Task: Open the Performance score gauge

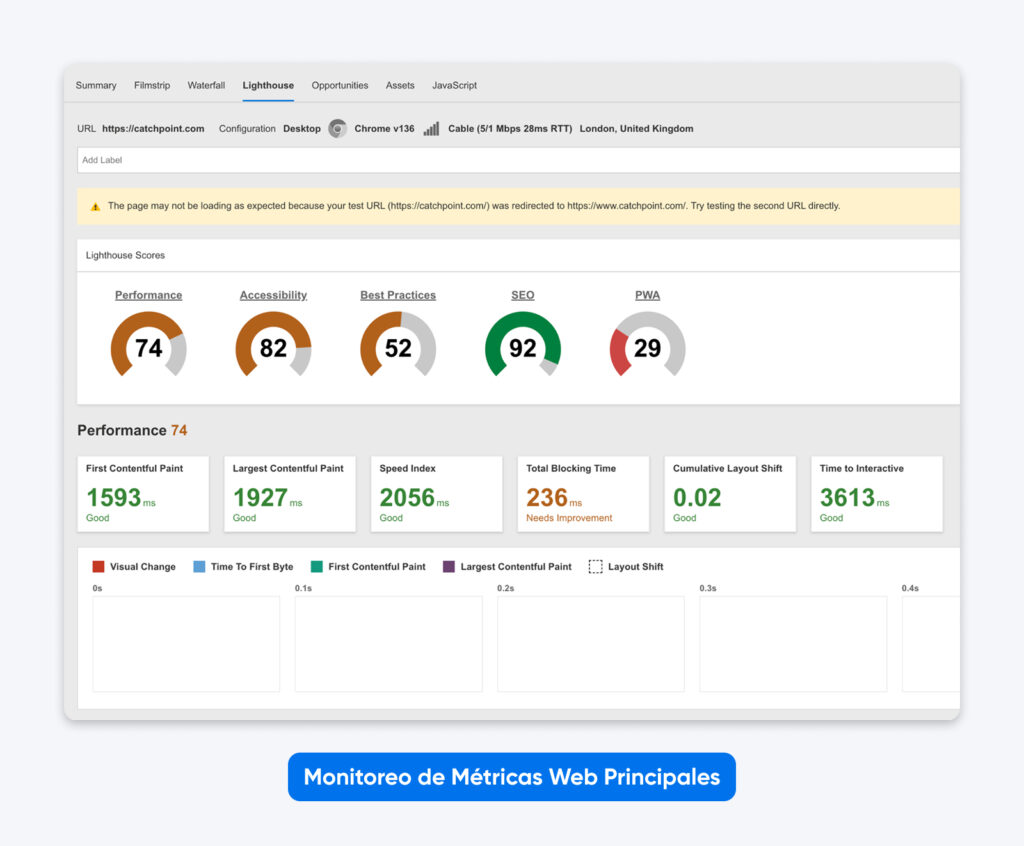Action: coord(148,345)
